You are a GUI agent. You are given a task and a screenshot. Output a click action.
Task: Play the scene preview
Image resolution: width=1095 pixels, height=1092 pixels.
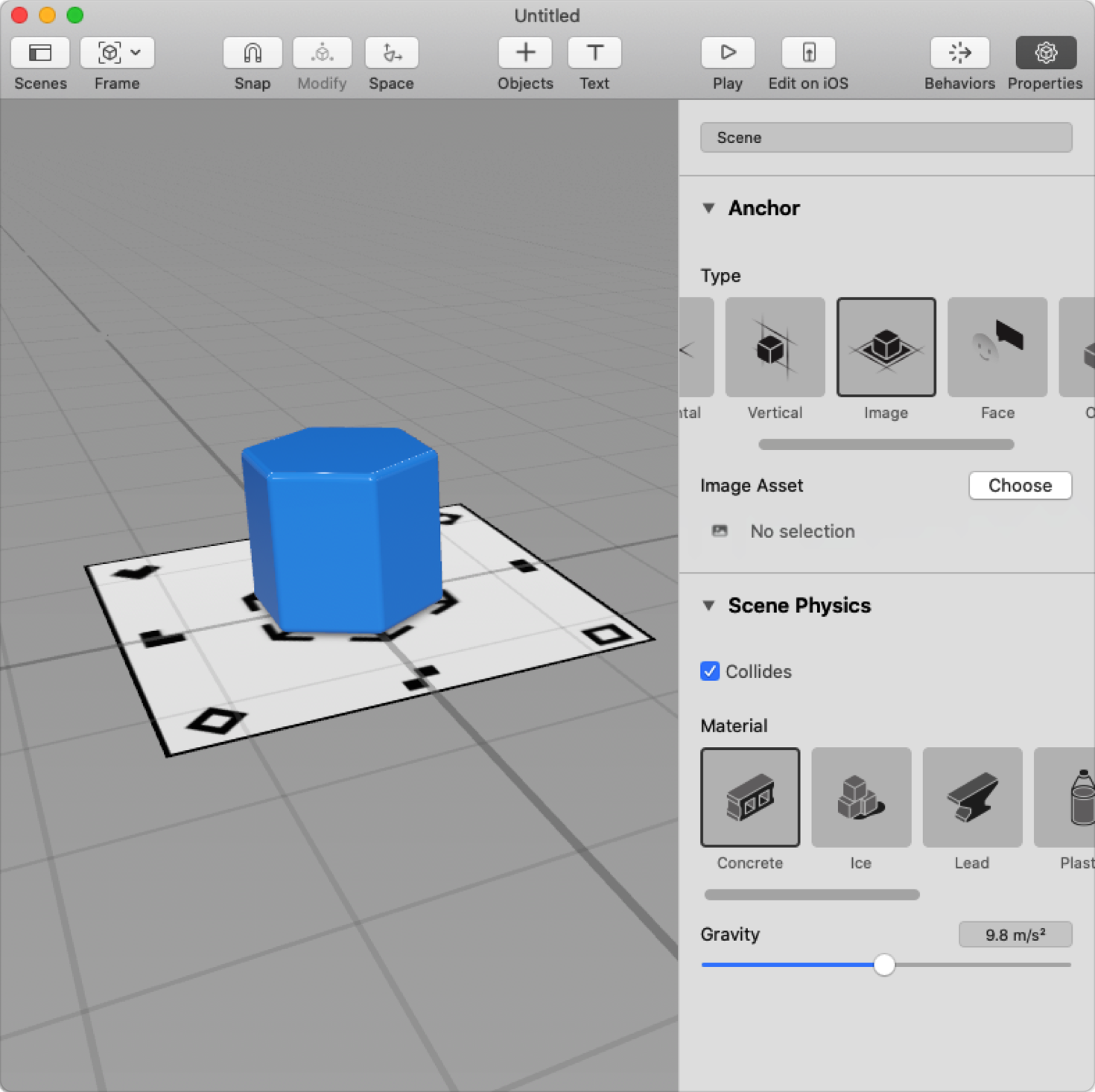pos(726,53)
